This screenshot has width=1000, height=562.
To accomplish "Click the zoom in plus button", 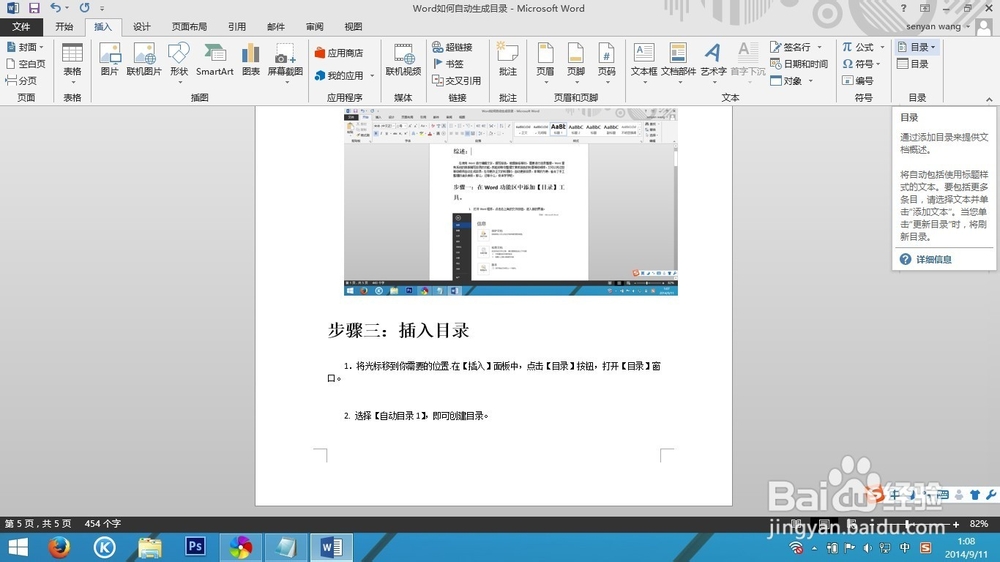I will (955, 524).
